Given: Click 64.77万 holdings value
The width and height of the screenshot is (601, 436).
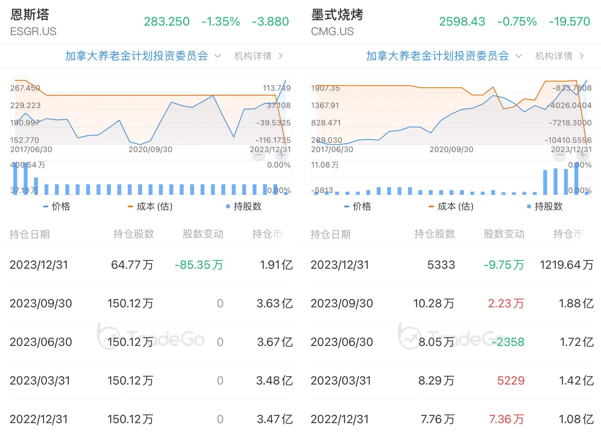Looking at the screenshot, I should [132, 265].
